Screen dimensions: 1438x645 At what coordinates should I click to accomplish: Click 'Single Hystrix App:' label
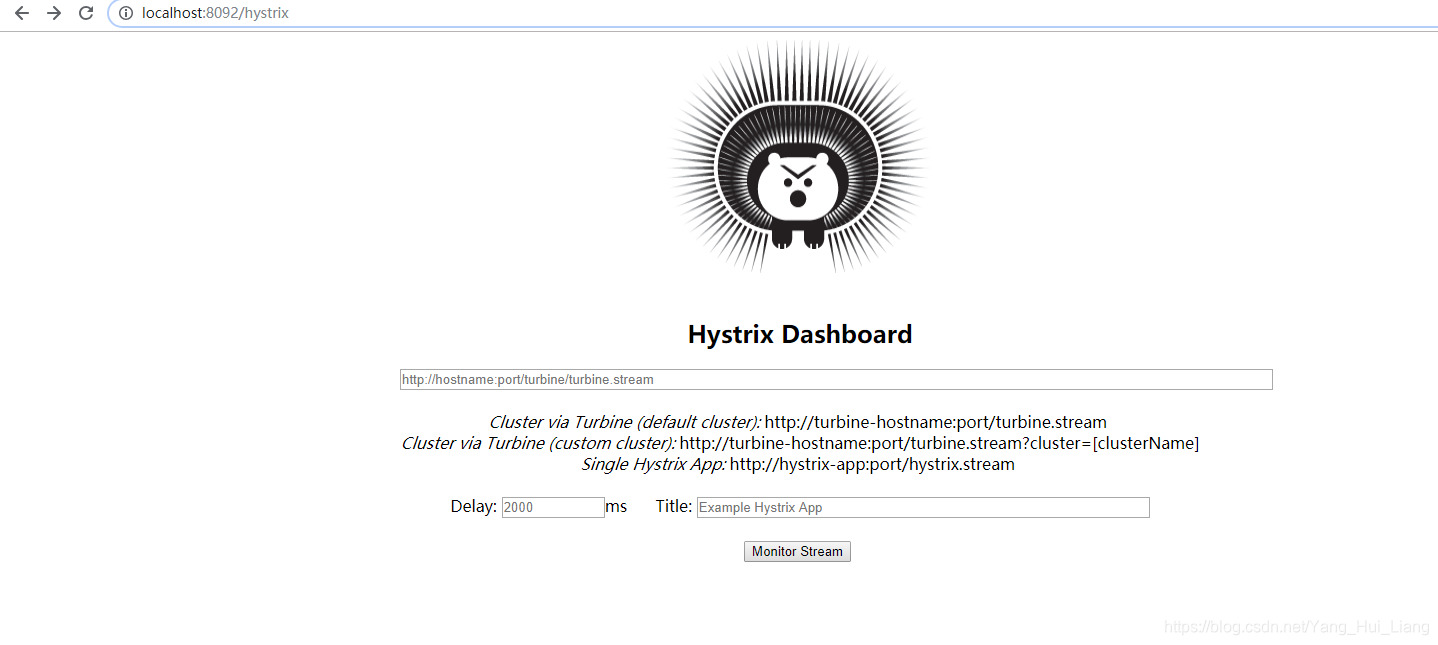pos(654,464)
